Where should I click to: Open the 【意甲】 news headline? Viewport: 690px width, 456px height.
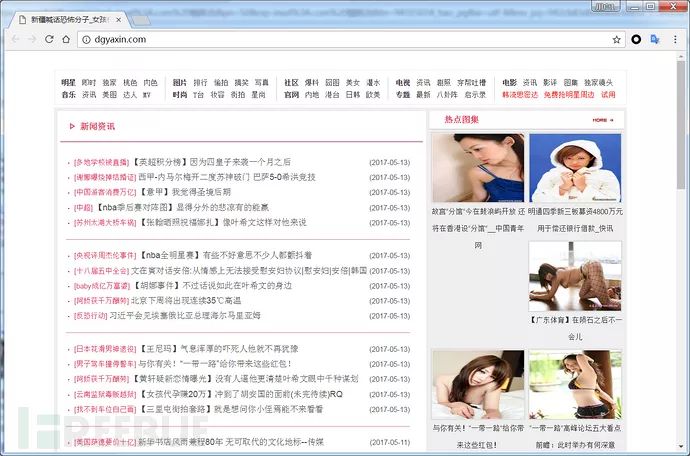[x=185, y=192]
